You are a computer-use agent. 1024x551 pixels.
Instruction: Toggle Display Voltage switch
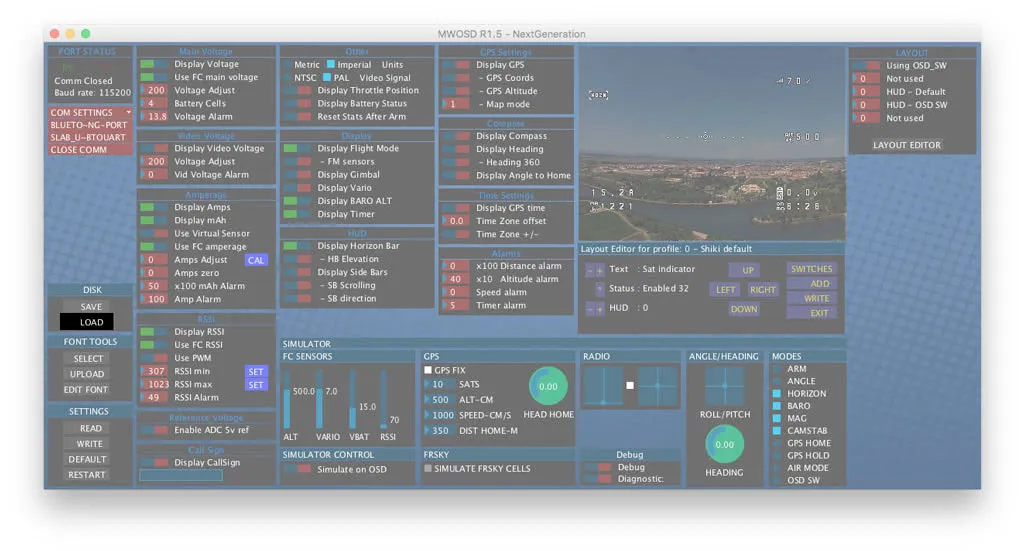click(x=154, y=64)
